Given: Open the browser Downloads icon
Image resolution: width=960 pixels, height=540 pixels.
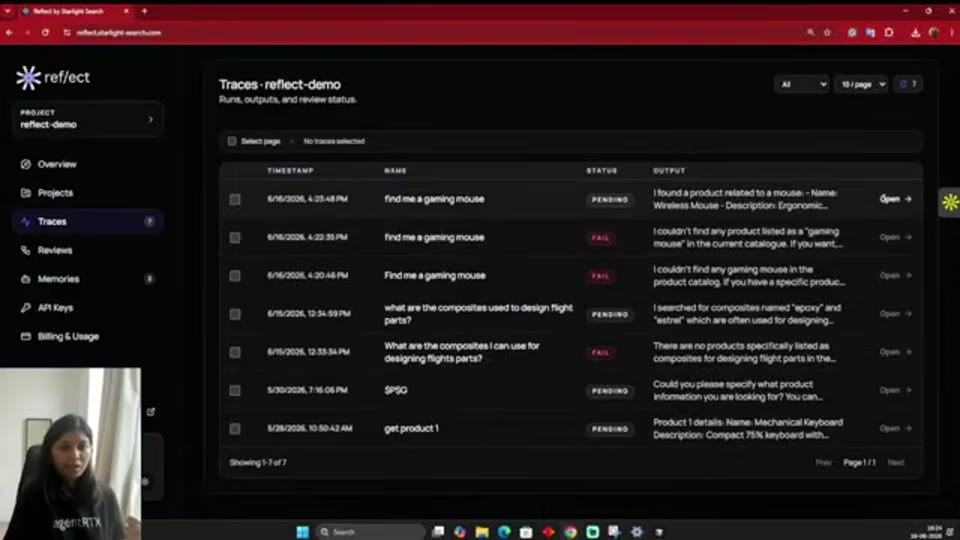Looking at the screenshot, I should [915, 32].
